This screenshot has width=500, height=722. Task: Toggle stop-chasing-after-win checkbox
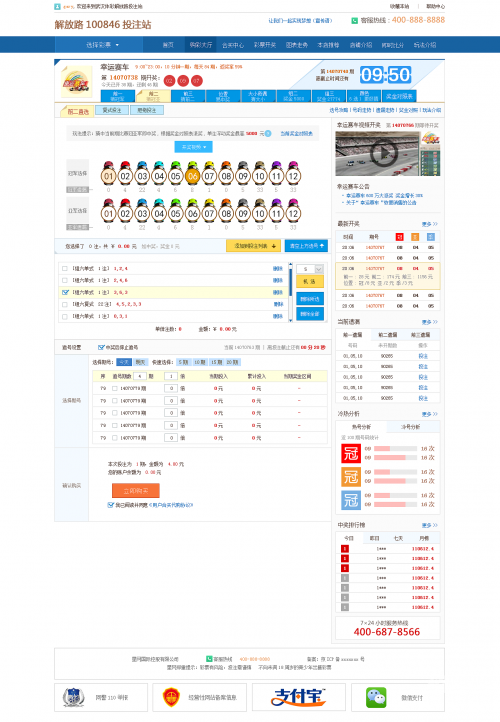pos(101,347)
